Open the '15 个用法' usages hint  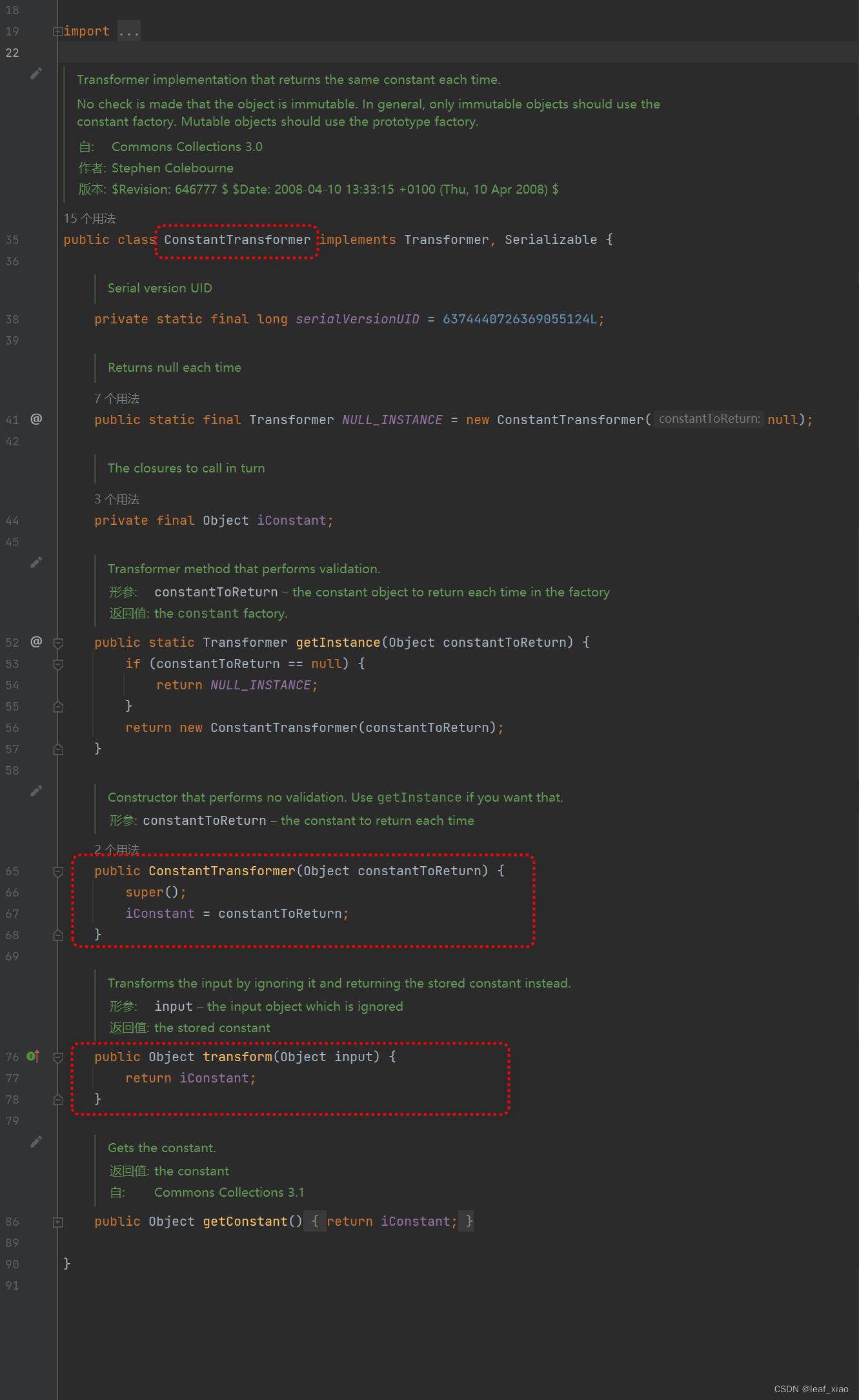click(x=90, y=219)
